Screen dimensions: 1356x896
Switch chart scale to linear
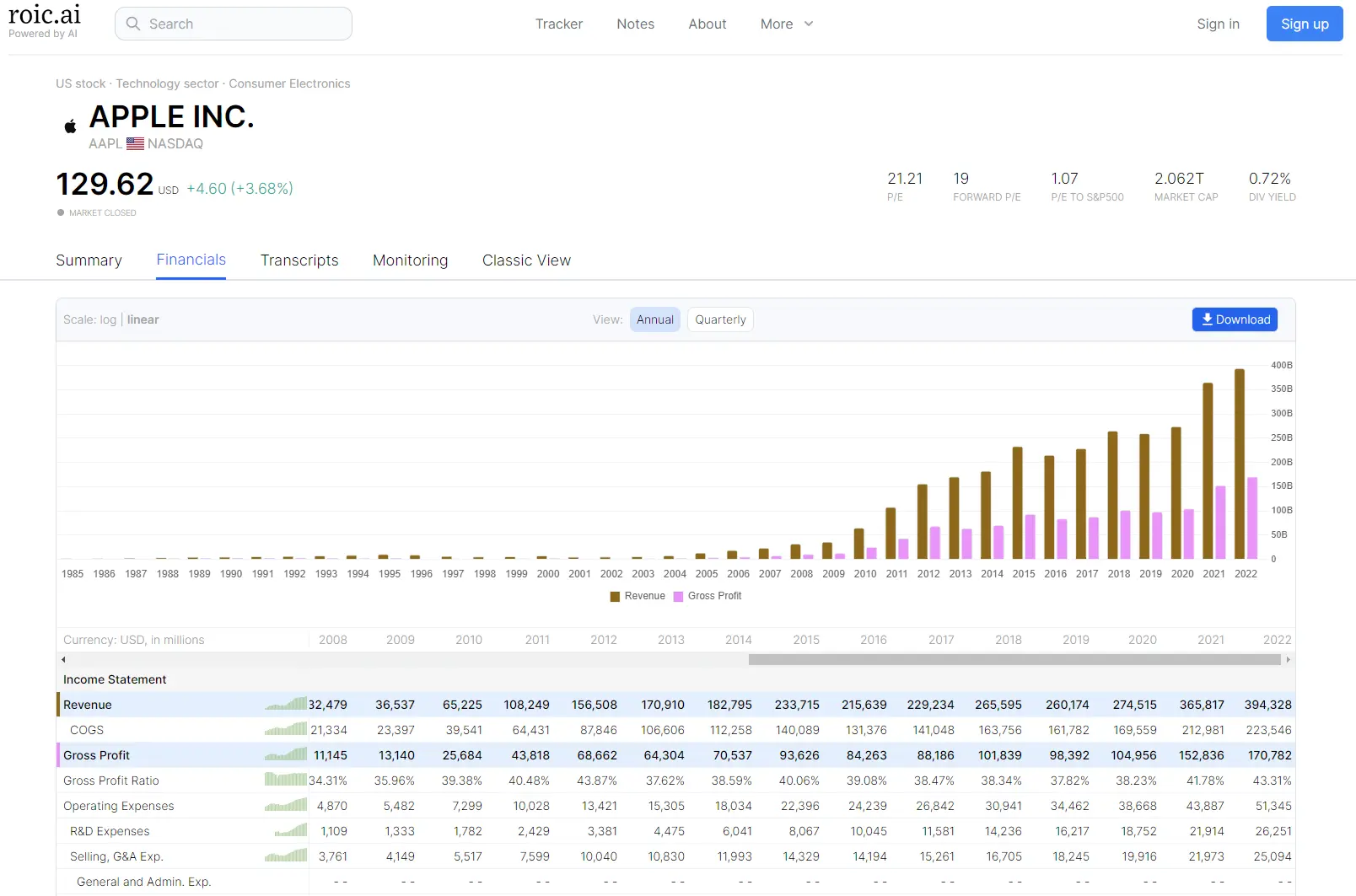click(143, 319)
